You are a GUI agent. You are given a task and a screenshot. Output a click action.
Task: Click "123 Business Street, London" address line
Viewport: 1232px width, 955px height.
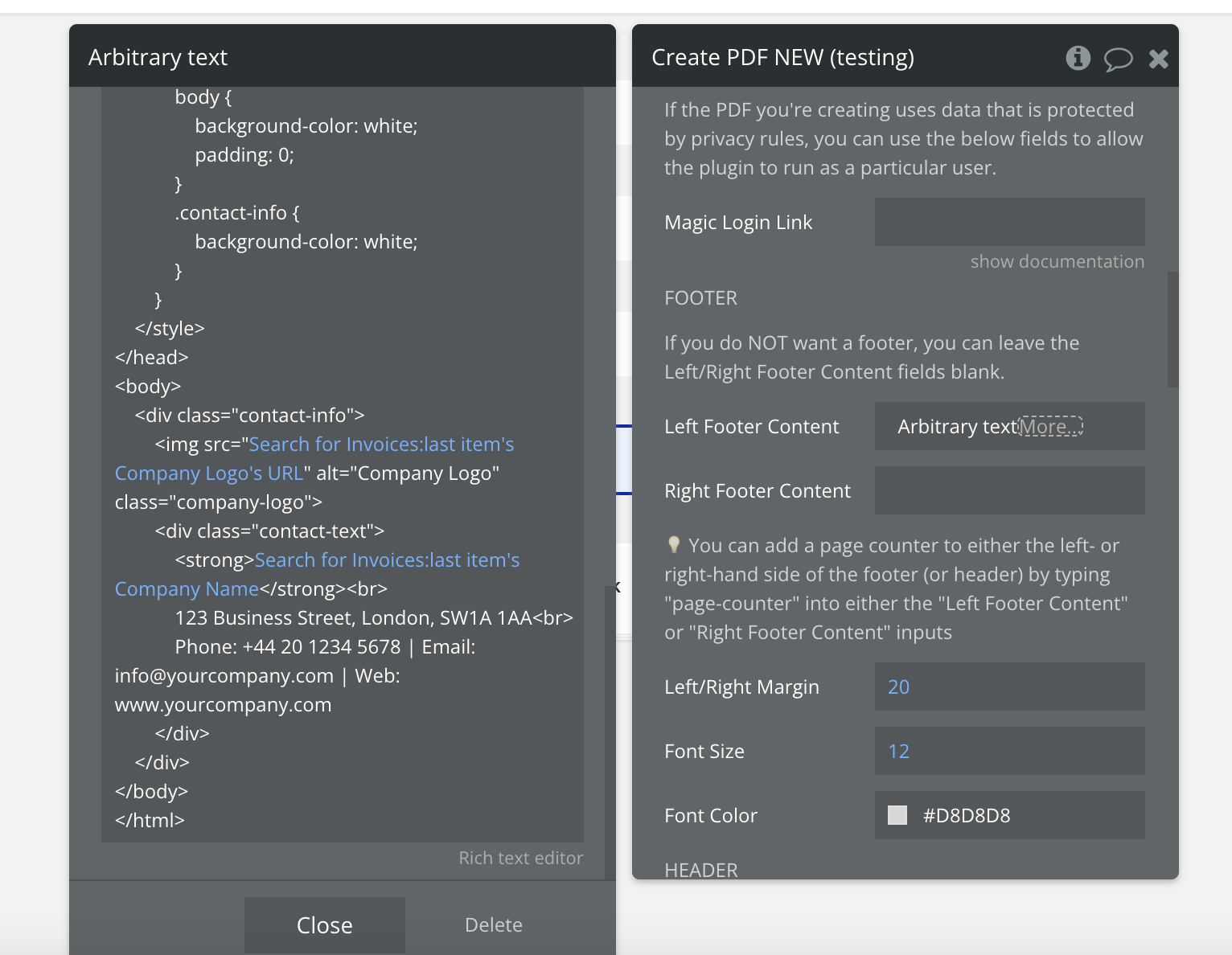click(x=374, y=617)
